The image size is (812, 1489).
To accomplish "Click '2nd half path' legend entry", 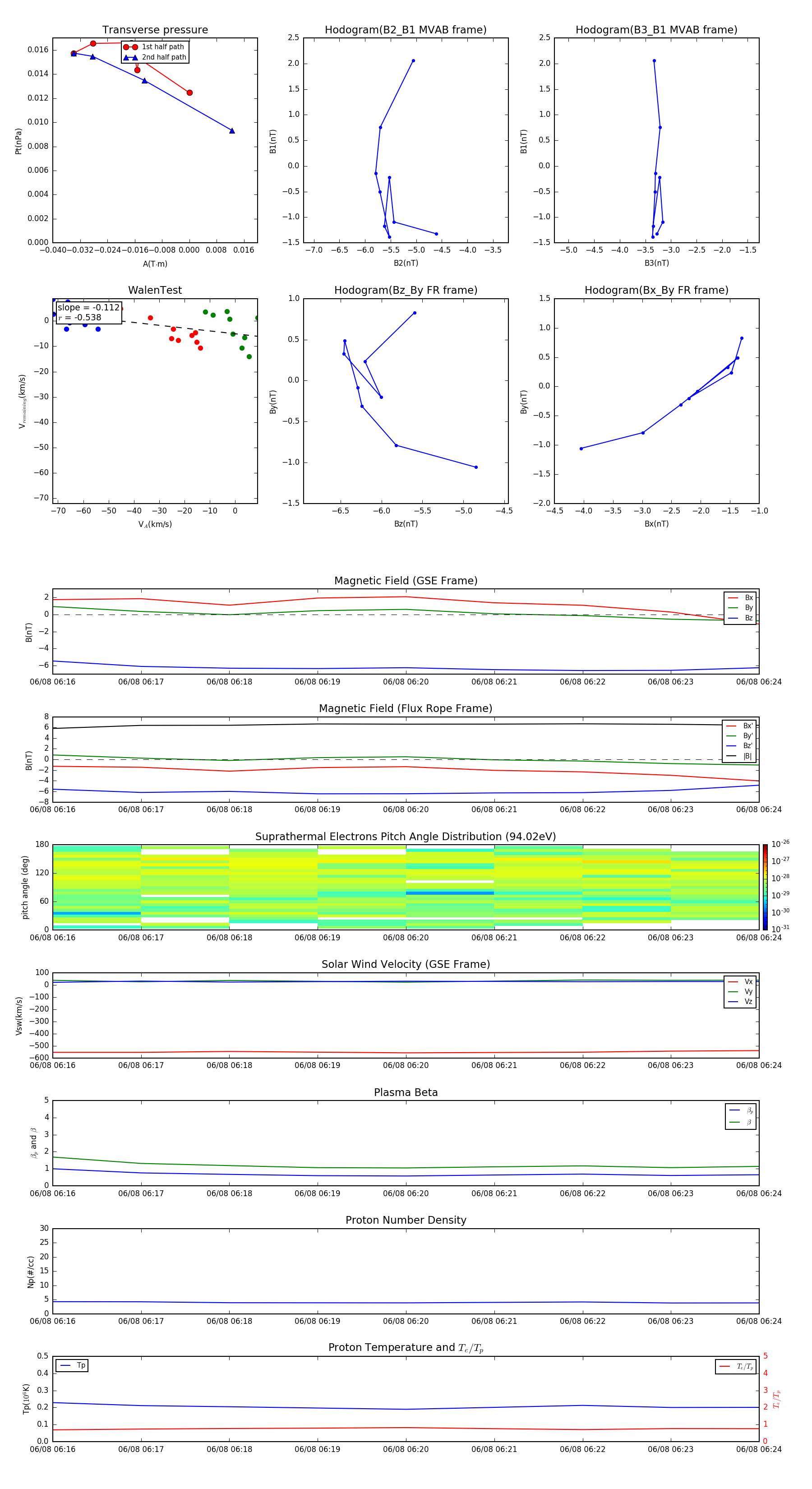I will pyautogui.click(x=155, y=57).
